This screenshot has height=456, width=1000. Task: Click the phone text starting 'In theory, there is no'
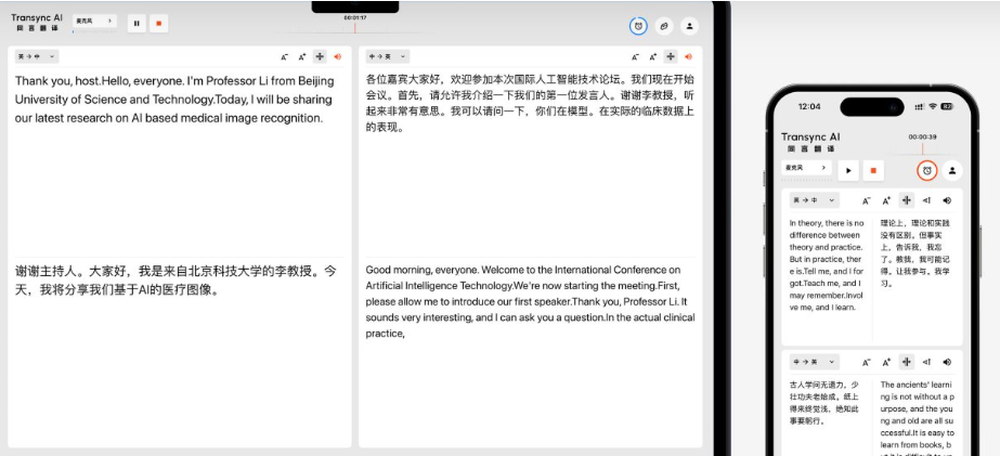827,265
